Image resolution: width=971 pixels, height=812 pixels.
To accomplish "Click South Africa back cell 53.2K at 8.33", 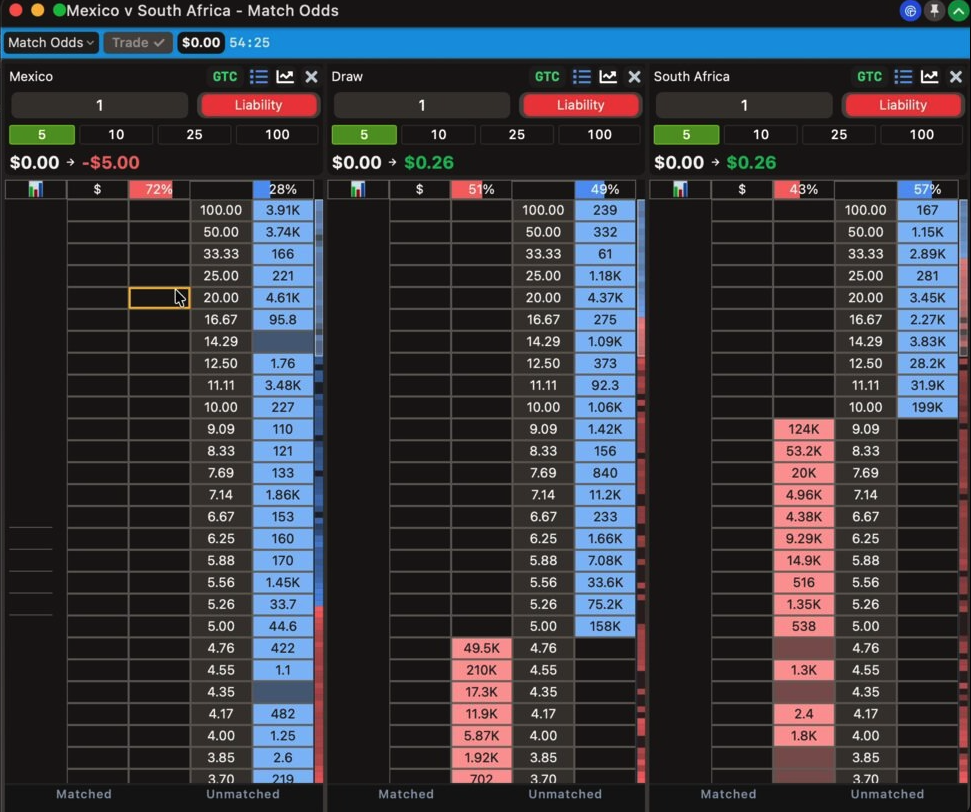I will tap(803, 451).
